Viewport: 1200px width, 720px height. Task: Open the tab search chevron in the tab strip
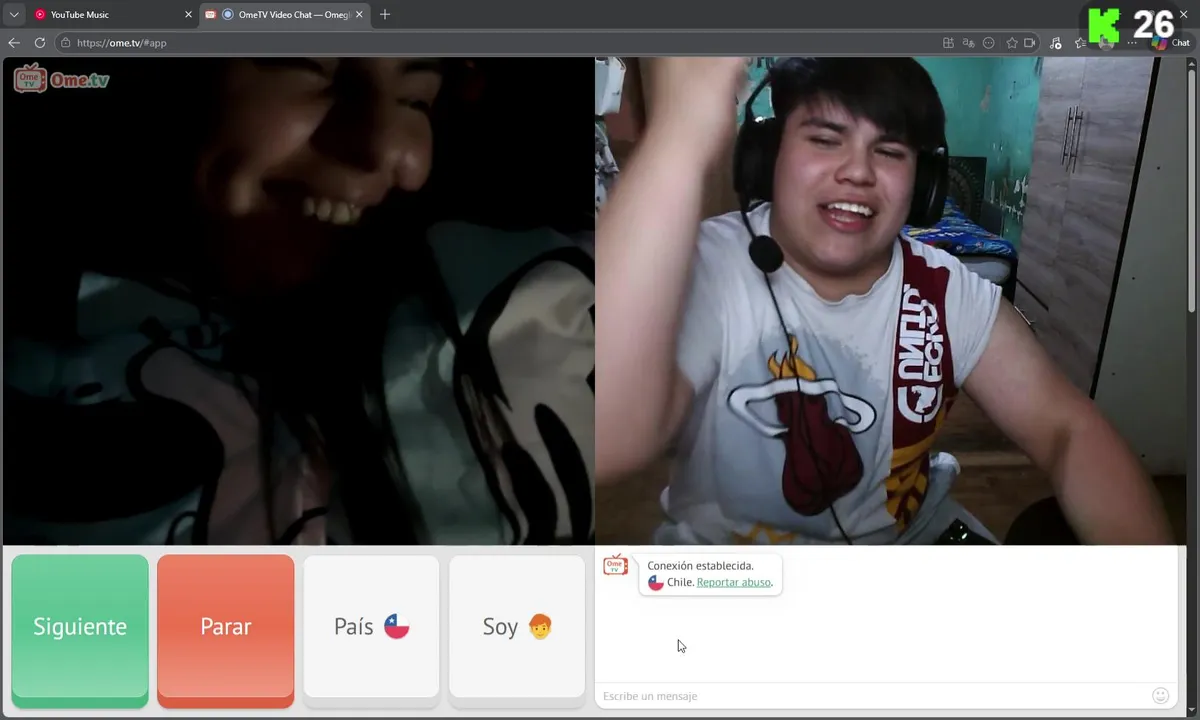(14, 14)
